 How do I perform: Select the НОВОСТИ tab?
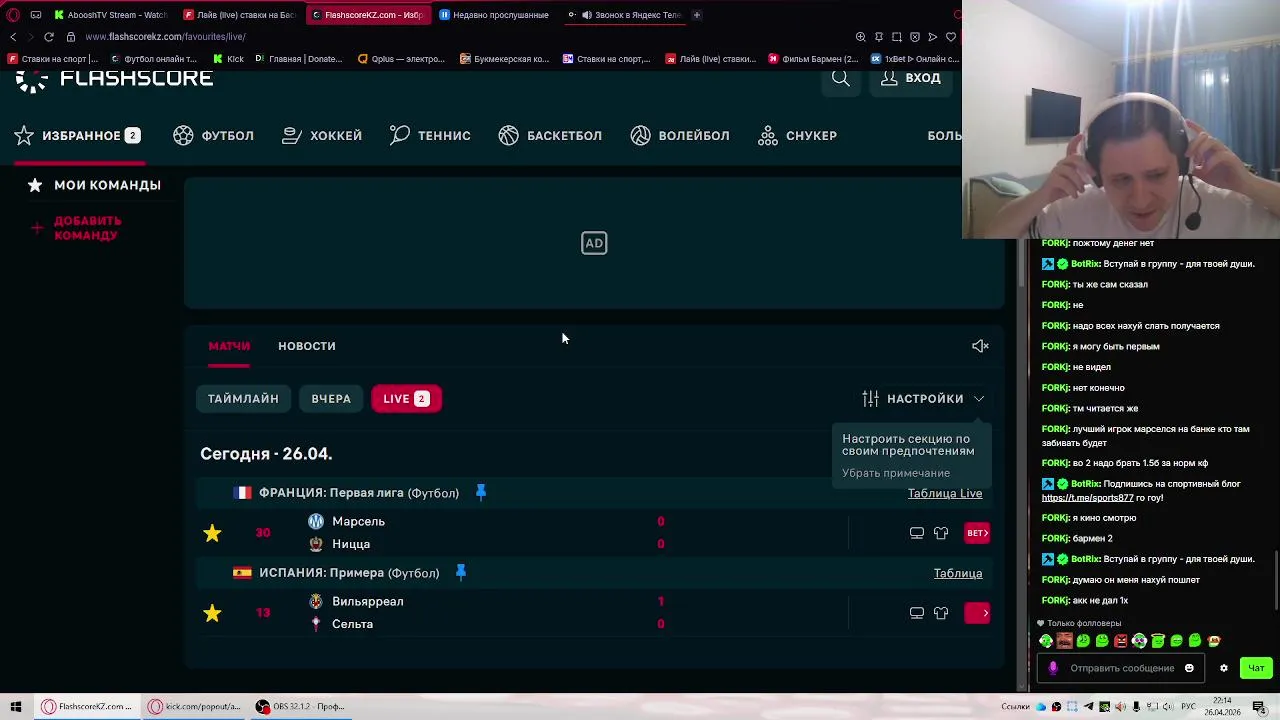click(307, 346)
